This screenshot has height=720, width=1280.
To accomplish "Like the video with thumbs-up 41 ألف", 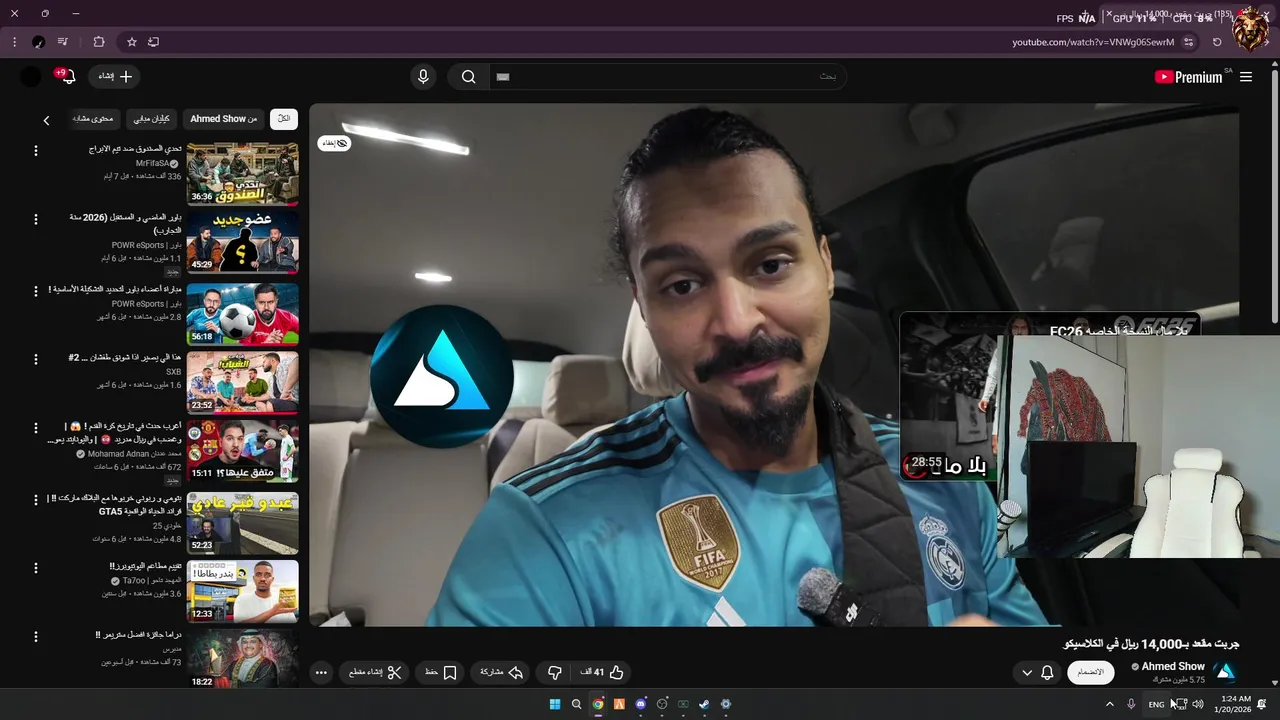I will 602,673.
